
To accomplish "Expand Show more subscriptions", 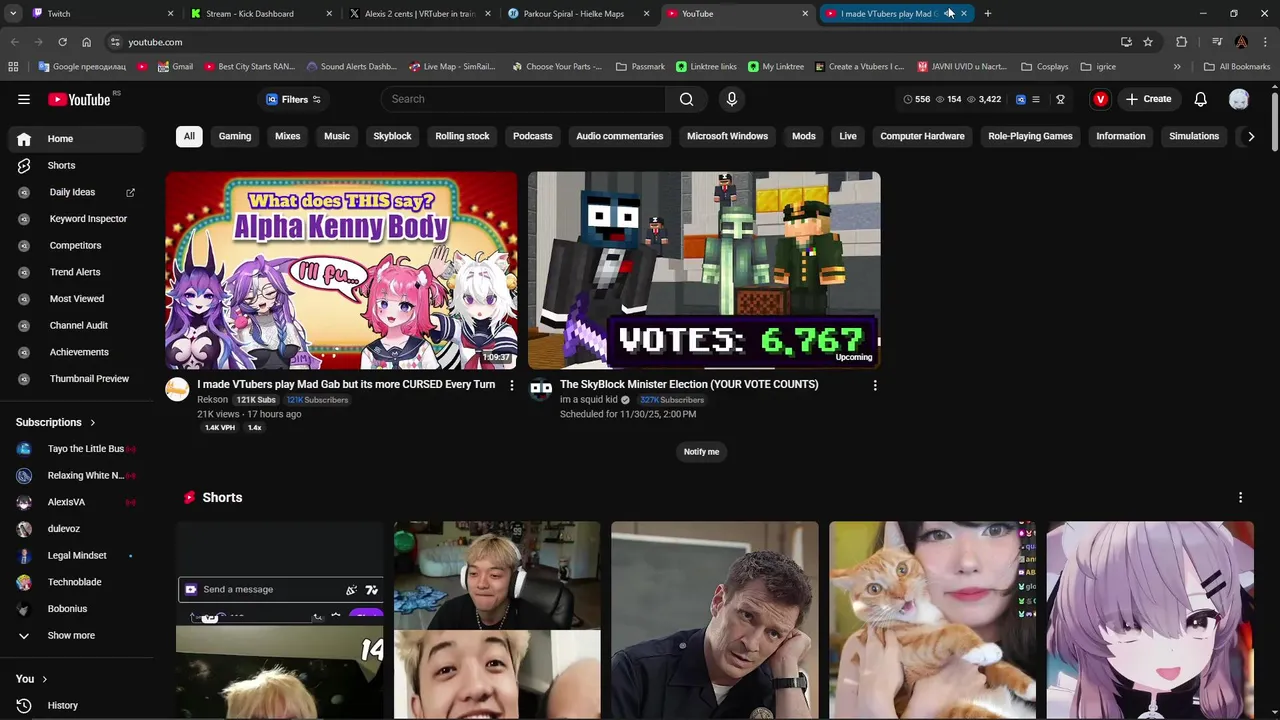I will click(x=78, y=635).
